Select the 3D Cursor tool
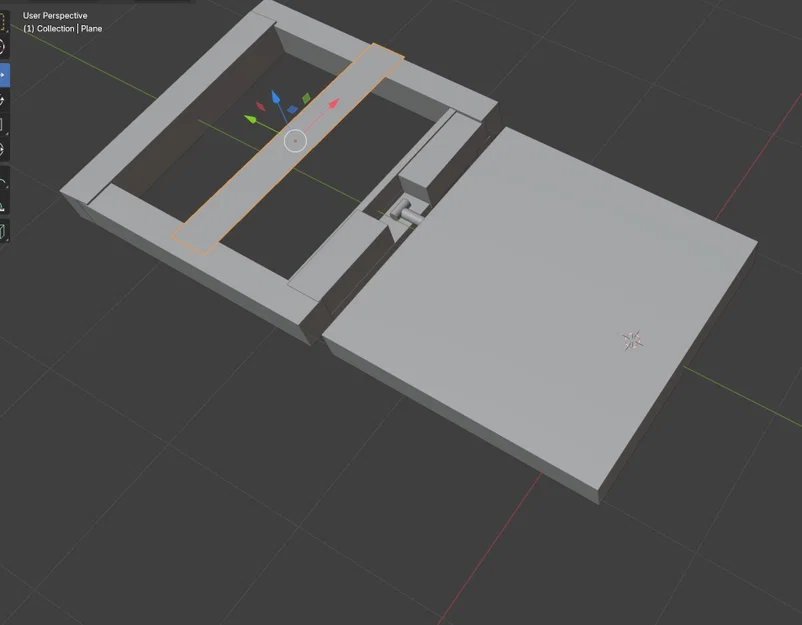The height and width of the screenshot is (625, 802). [3, 47]
